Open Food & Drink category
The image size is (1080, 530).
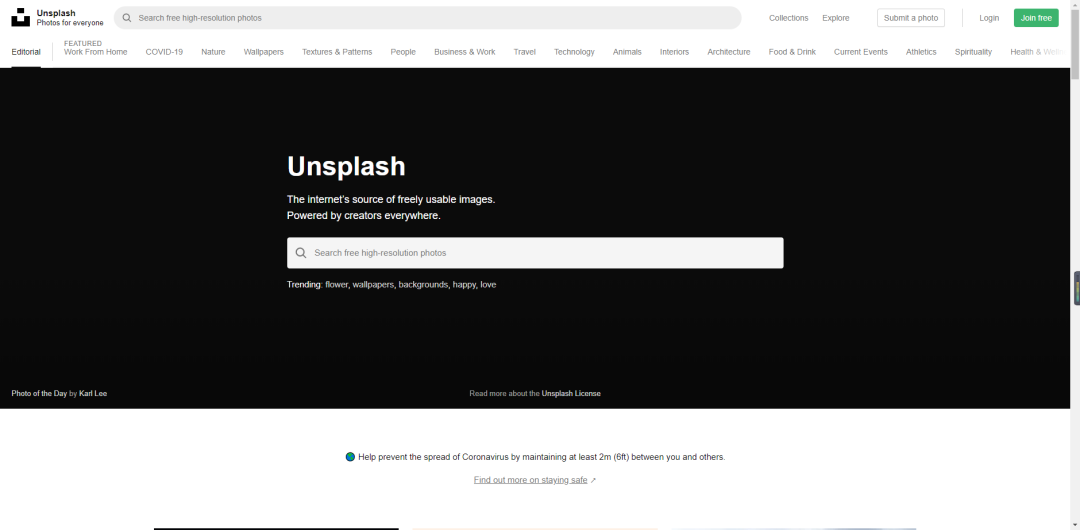pos(792,52)
